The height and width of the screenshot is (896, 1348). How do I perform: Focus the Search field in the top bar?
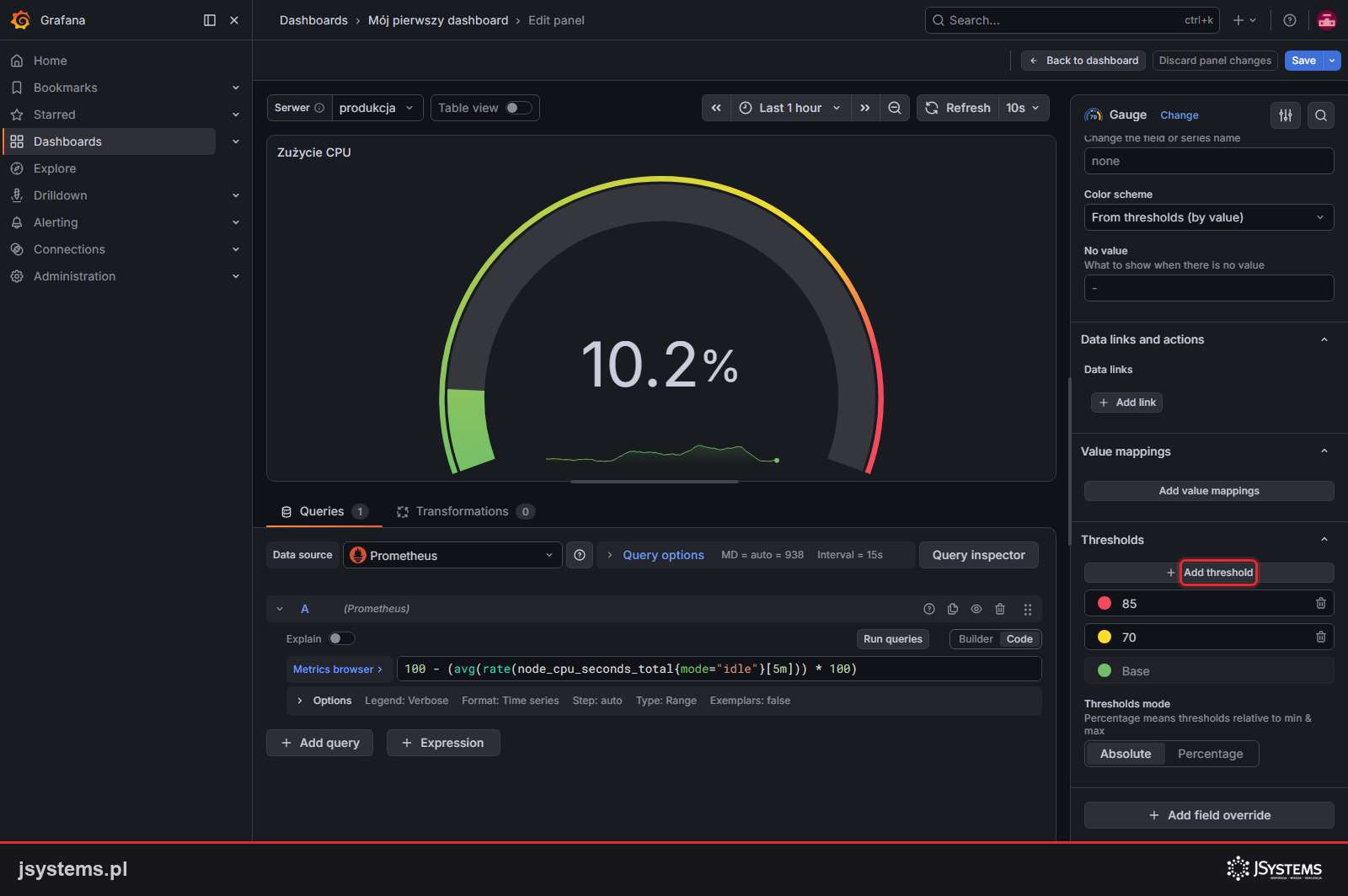click(1072, 20)
